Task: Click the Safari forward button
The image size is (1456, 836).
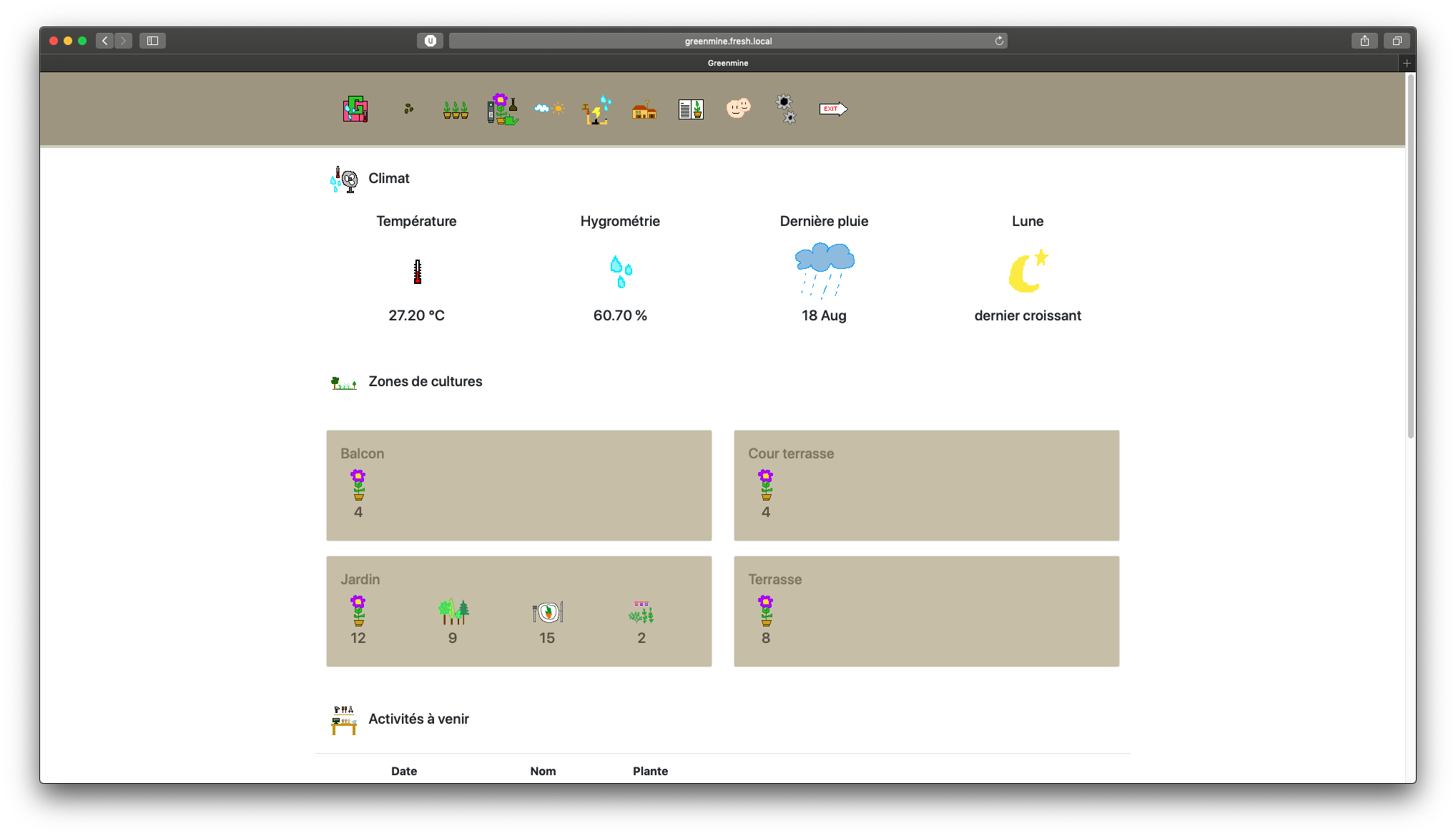Action: pos(123,41)
